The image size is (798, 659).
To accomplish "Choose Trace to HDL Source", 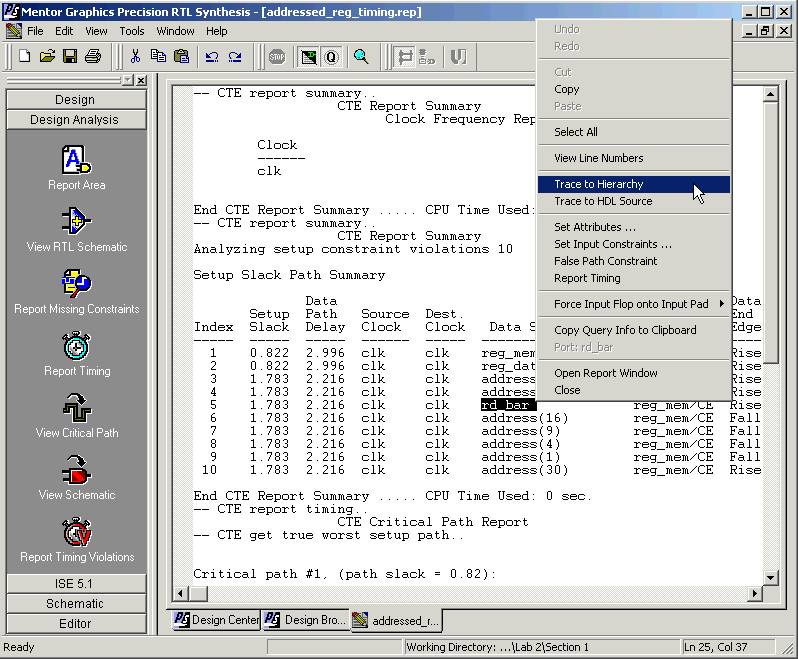I will (634, 201).
